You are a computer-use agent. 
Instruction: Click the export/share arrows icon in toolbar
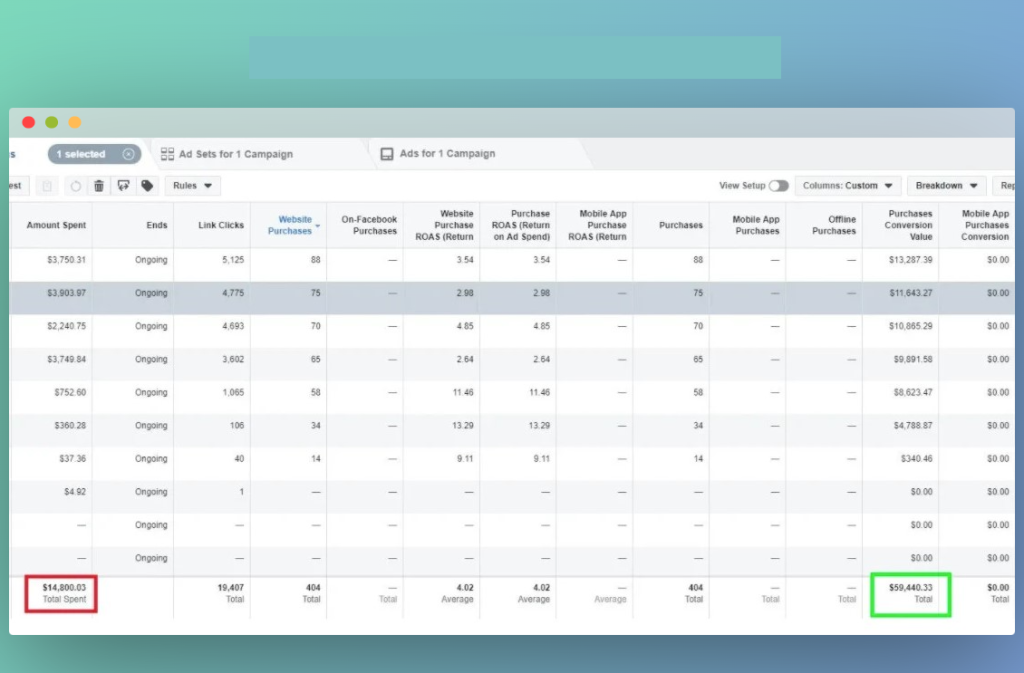[123, 186]
